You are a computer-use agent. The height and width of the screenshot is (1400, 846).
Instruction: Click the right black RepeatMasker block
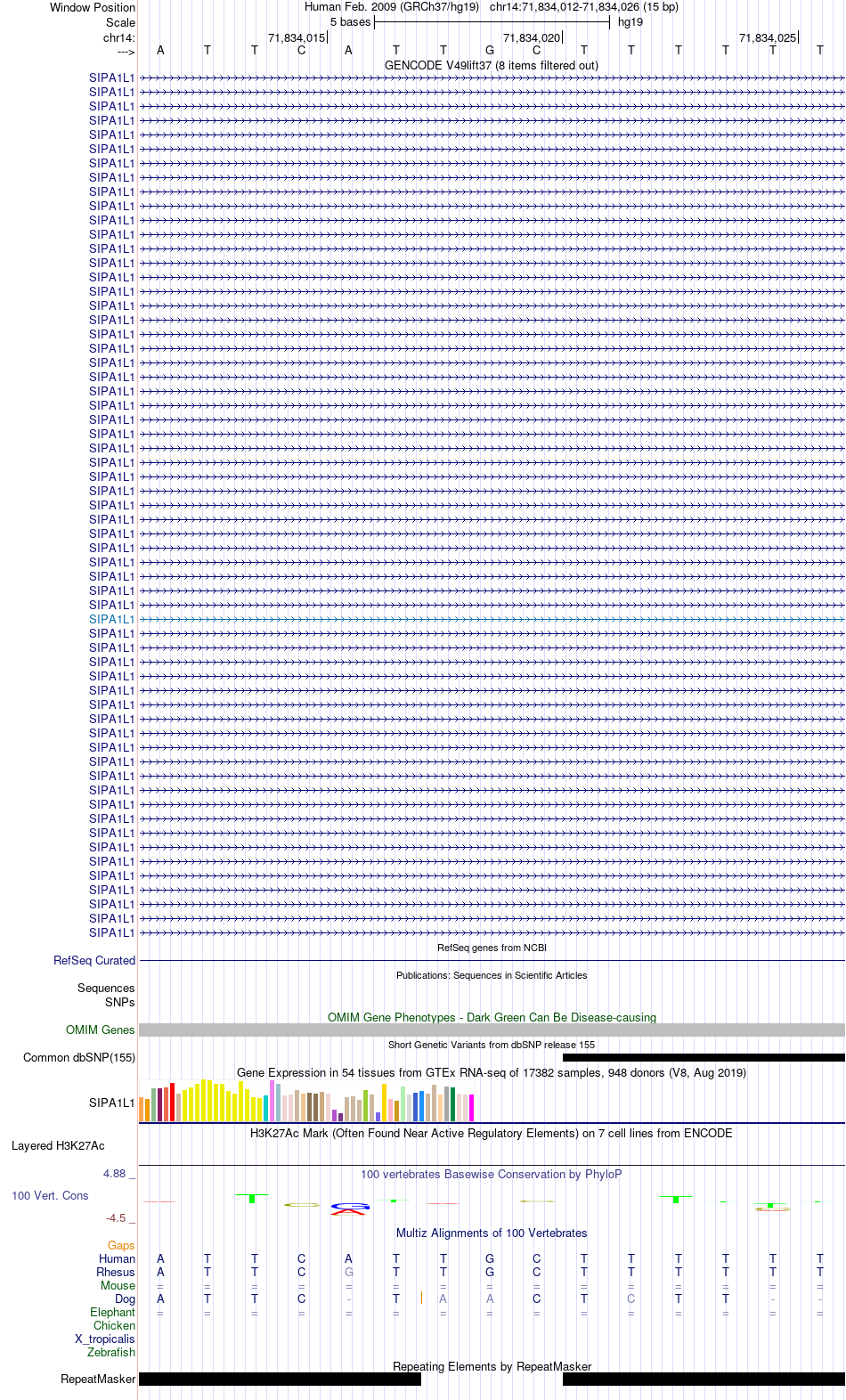(704, 1379)
